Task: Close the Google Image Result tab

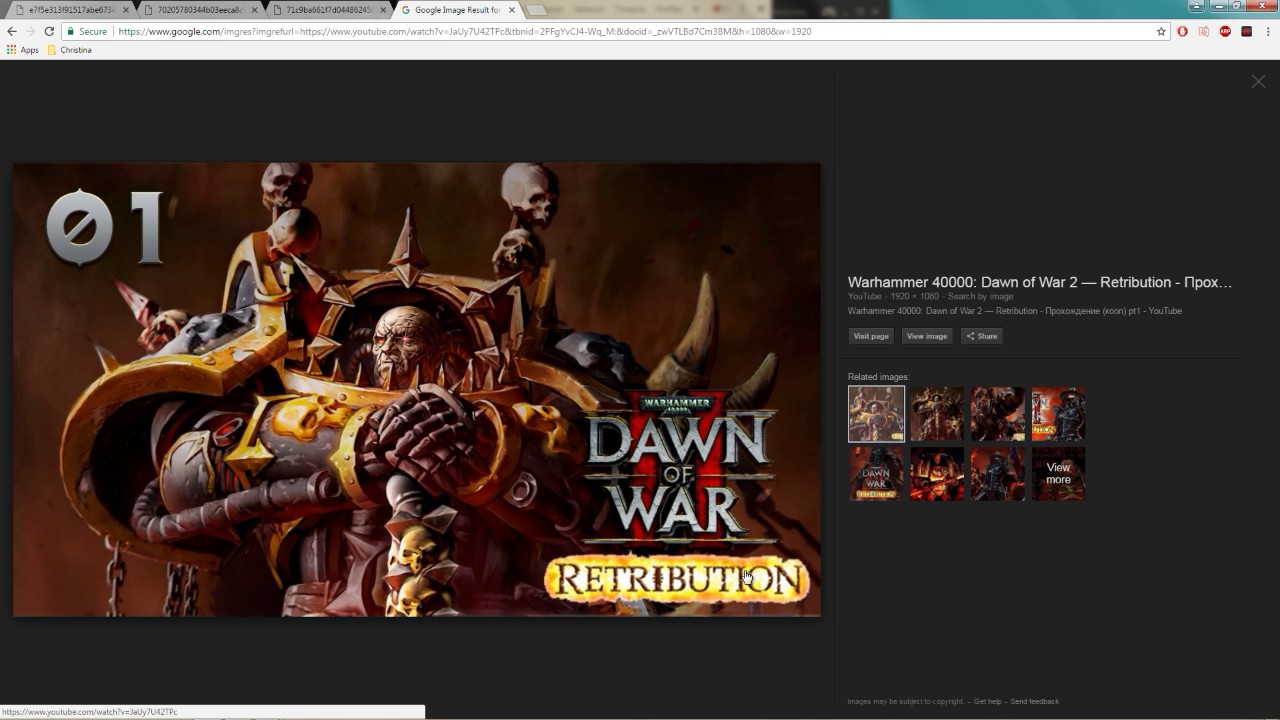Action: [x=513, y=10]
